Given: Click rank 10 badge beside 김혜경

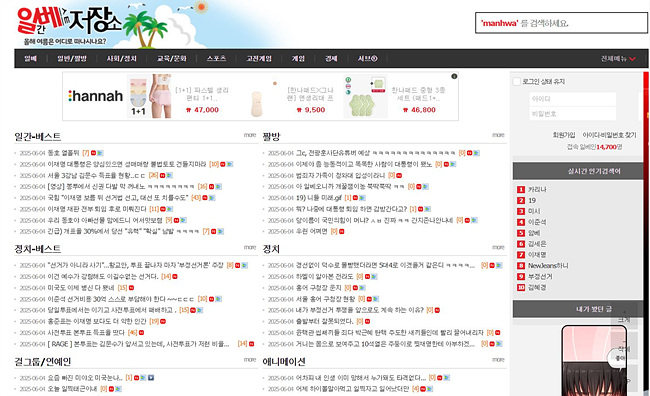Looking at the screenshot, I should pos(521,287).
